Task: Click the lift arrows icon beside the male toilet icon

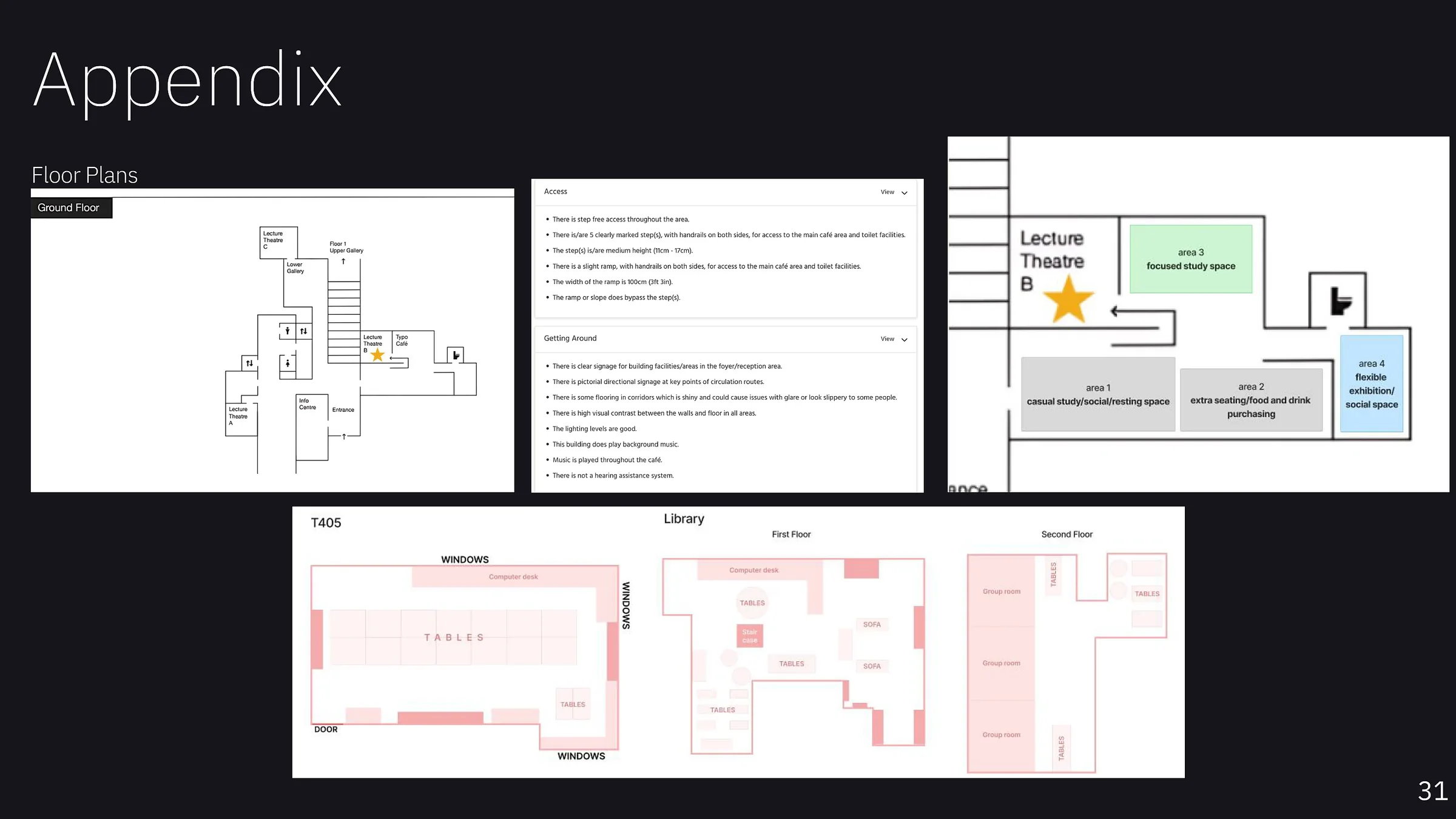Action: [303, 331]
